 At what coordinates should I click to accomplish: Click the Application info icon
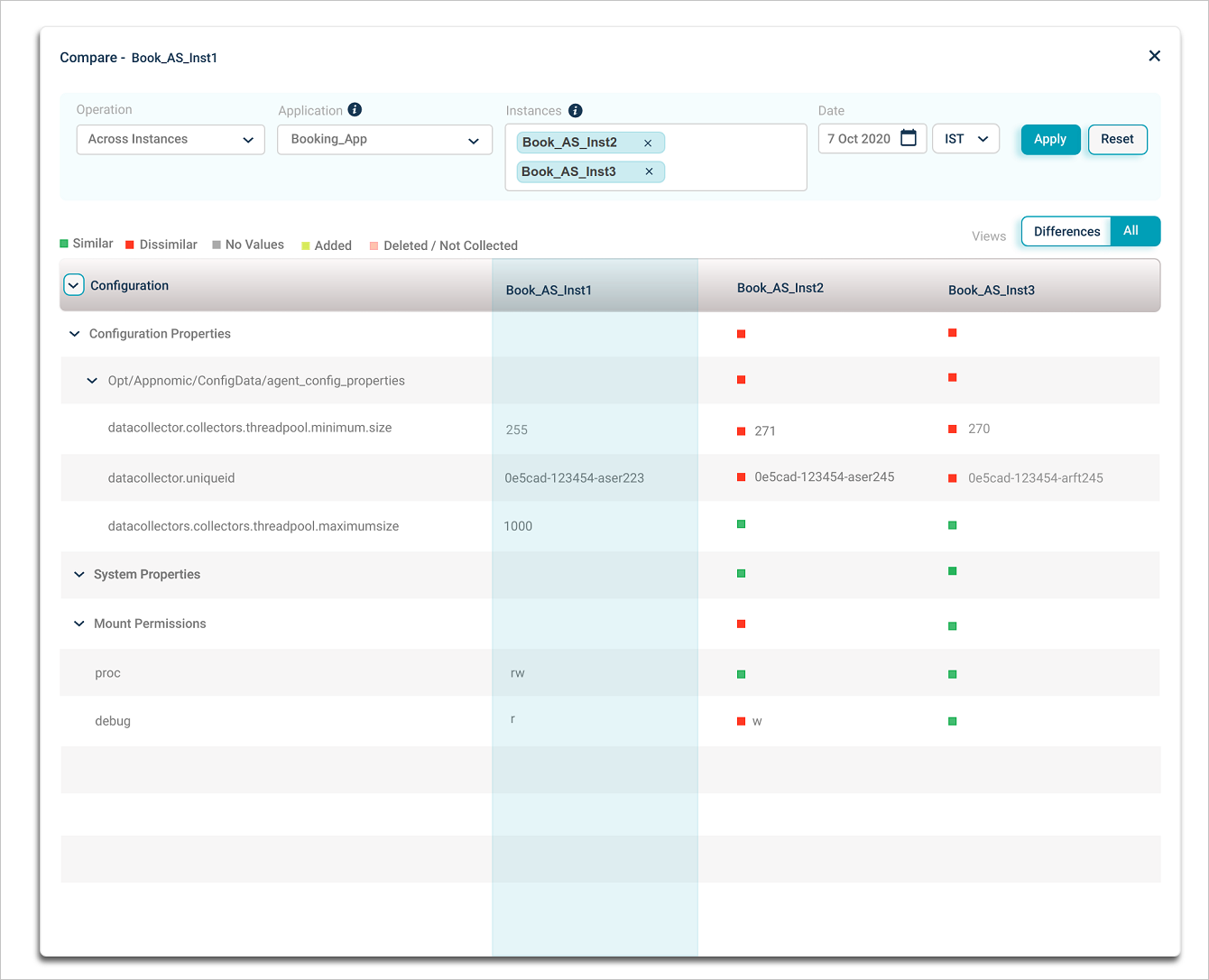355,109
